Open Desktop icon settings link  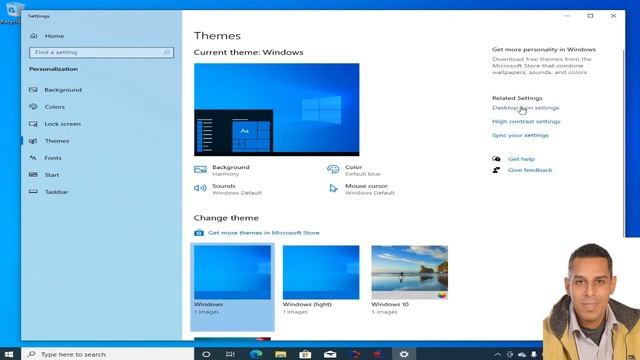coord(525,108)
